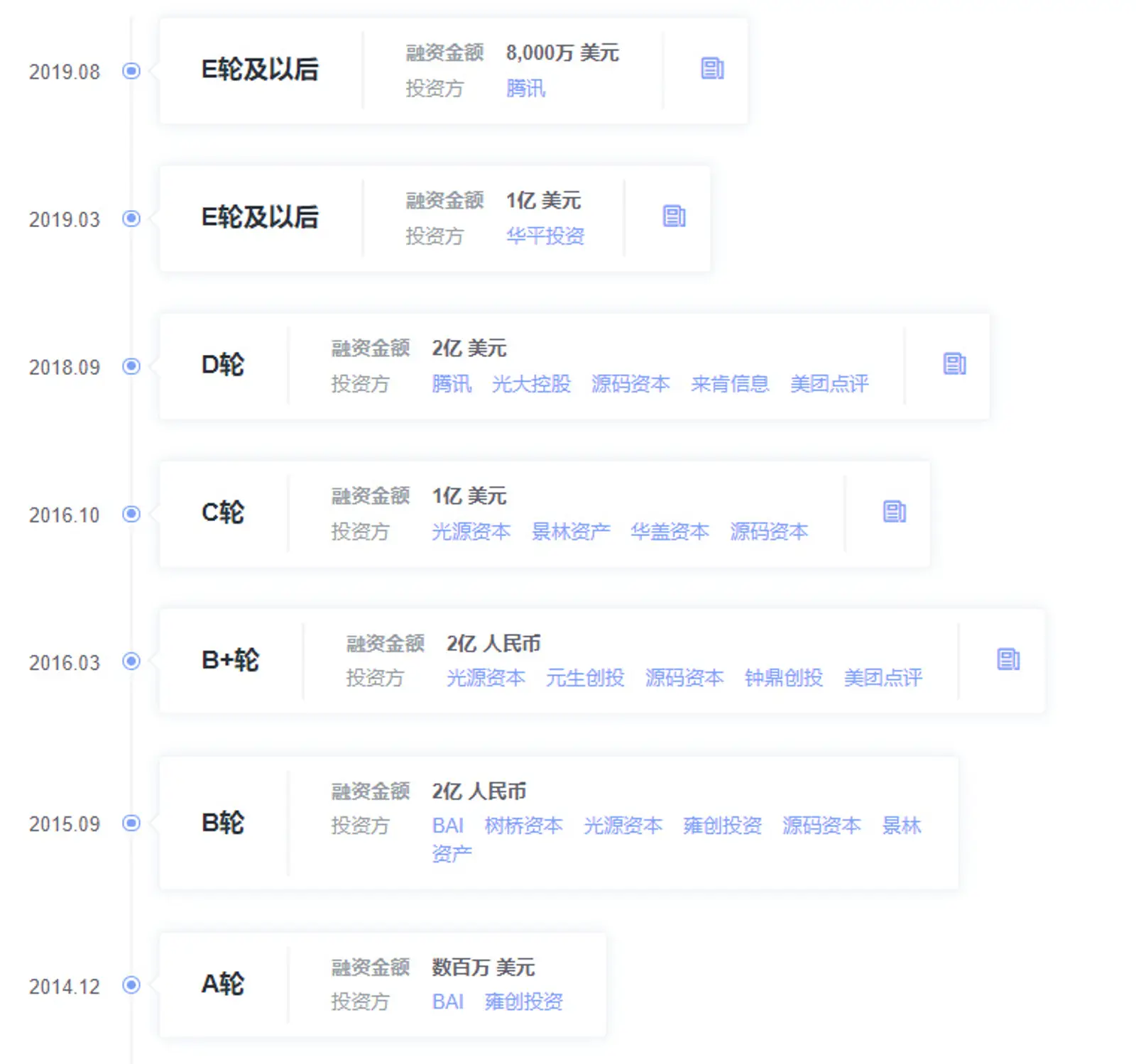Image resolution: width=1136 pixels, height=1064 pixels.
Task: Click the C轮 round title
Action: point(223,512)
